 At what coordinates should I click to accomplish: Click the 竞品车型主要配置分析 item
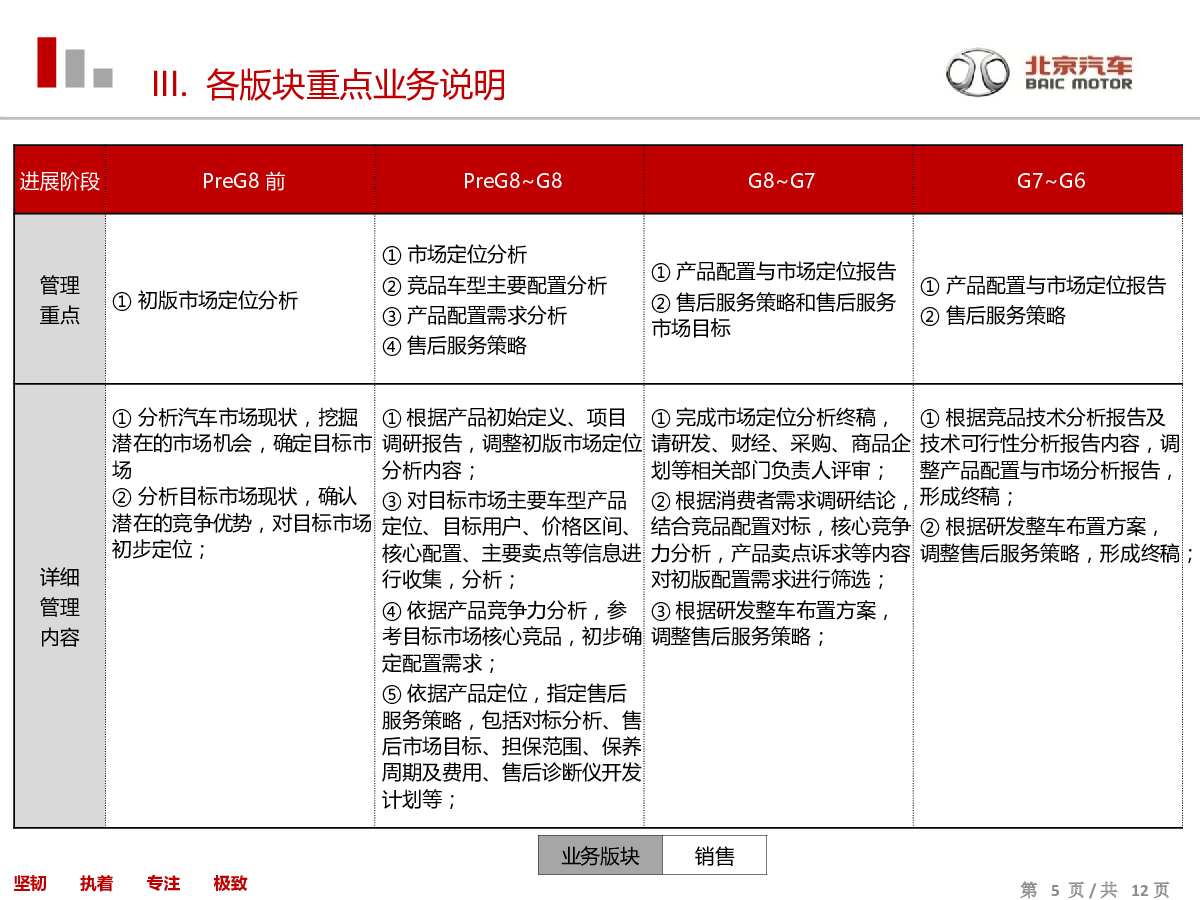[x=495, y=285]
